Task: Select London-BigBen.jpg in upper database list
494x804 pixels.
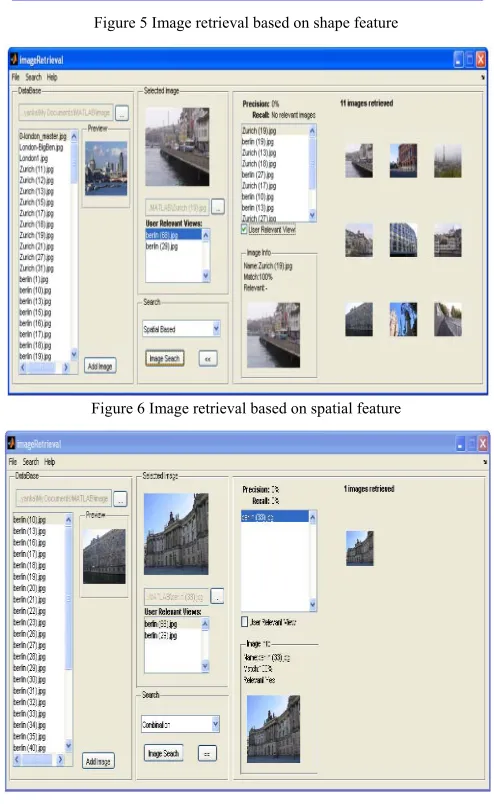Action: coord(42,147)
